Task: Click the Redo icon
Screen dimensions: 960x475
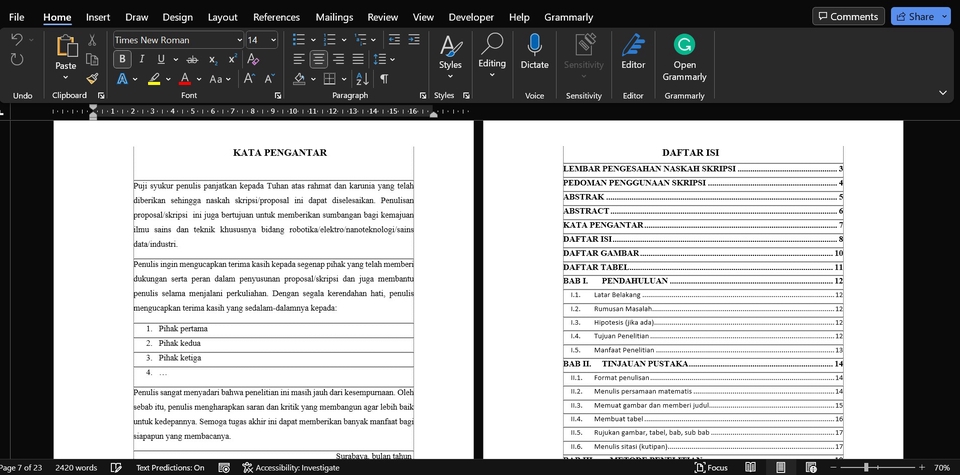Action: 17,59
